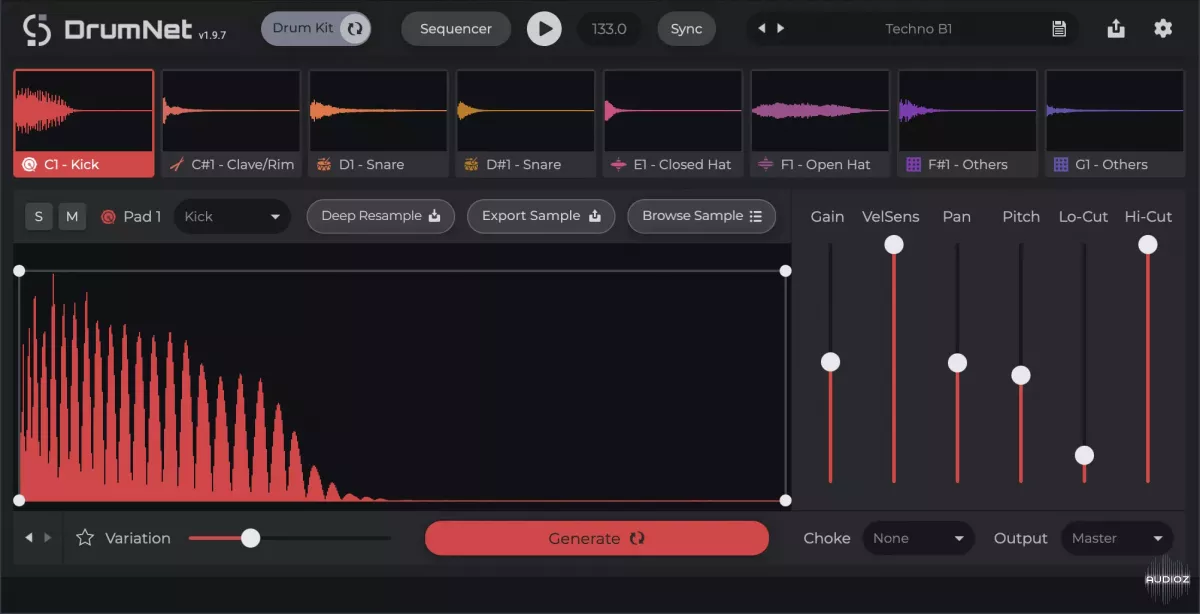Image resolution: width=1200 pixels, height=614 pixels.
Task: Select the F#1 - Others pad
Action: coord(967,123)
